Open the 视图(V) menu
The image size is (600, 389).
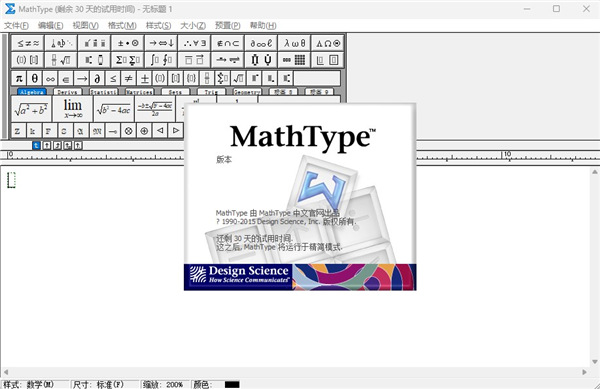85,25
